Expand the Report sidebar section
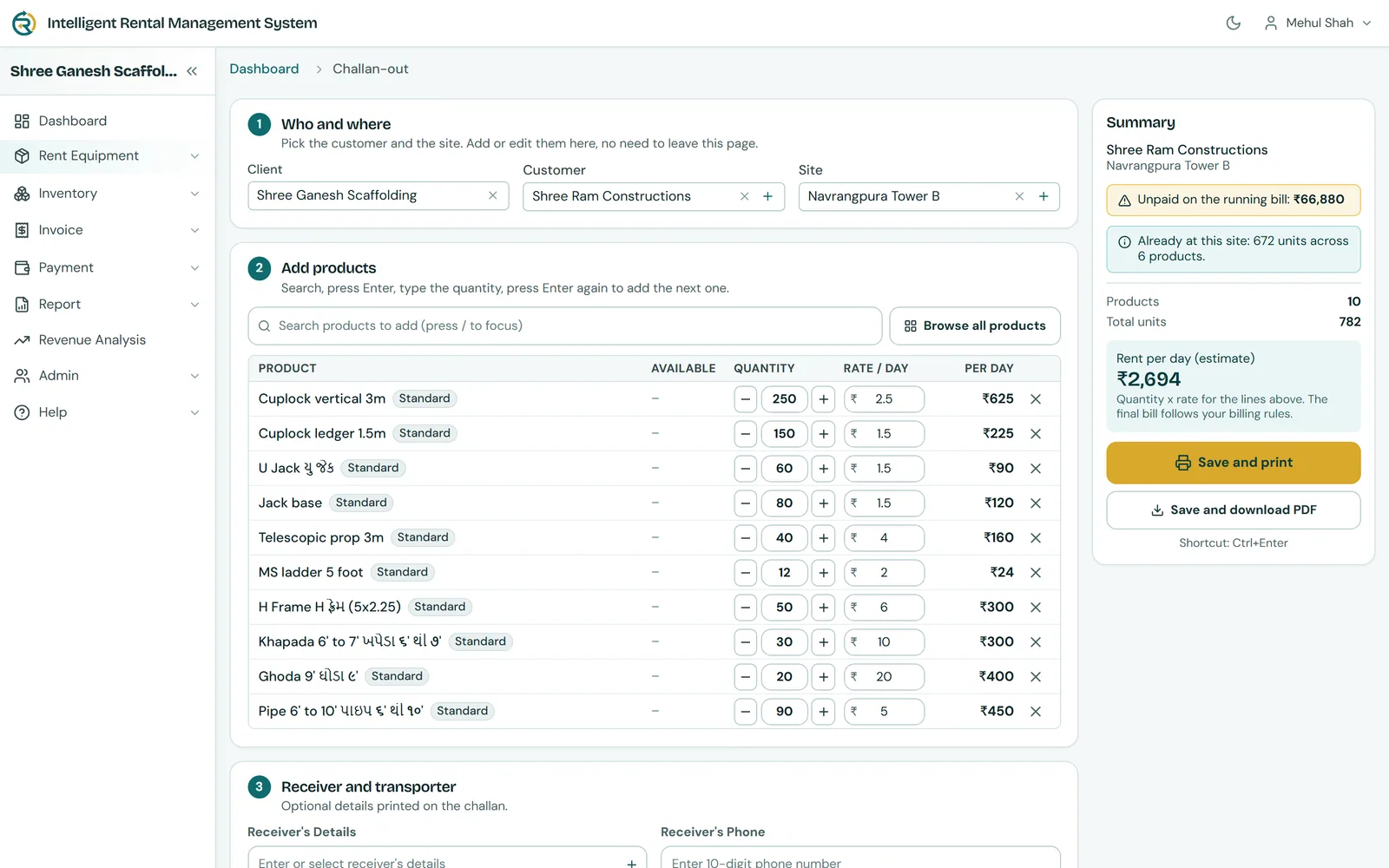The height and width of the screenshot is (868, 1389). point(108,305)
